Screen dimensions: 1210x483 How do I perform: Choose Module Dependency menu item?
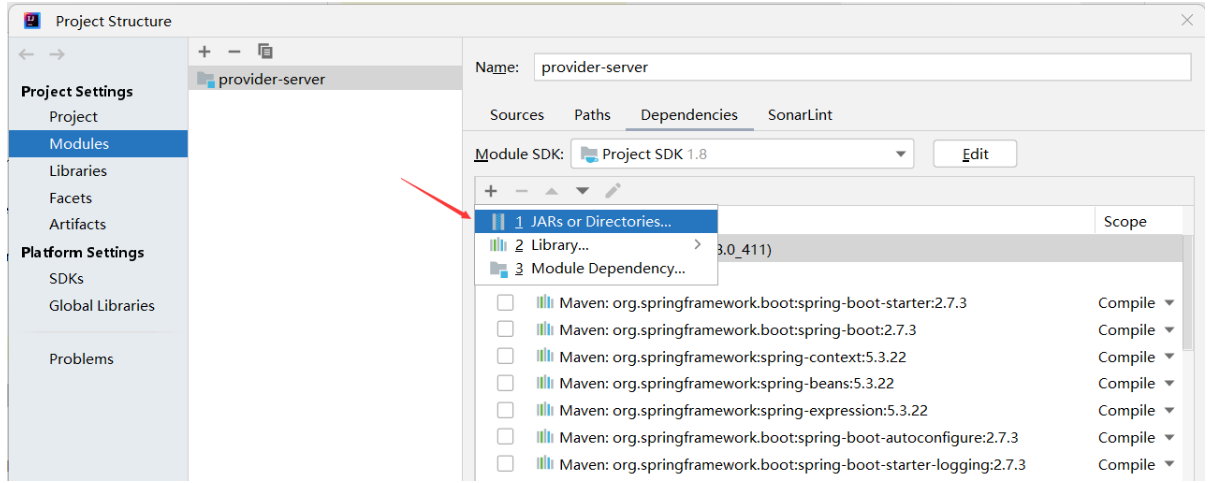click(x=596, y=268)
